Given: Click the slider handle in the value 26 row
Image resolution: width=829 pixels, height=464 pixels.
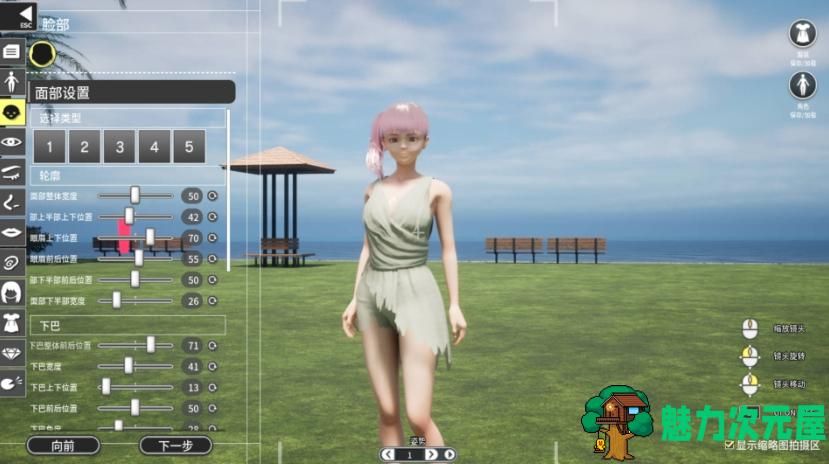Looking at the screenshot, I should [x=116, y=300].
